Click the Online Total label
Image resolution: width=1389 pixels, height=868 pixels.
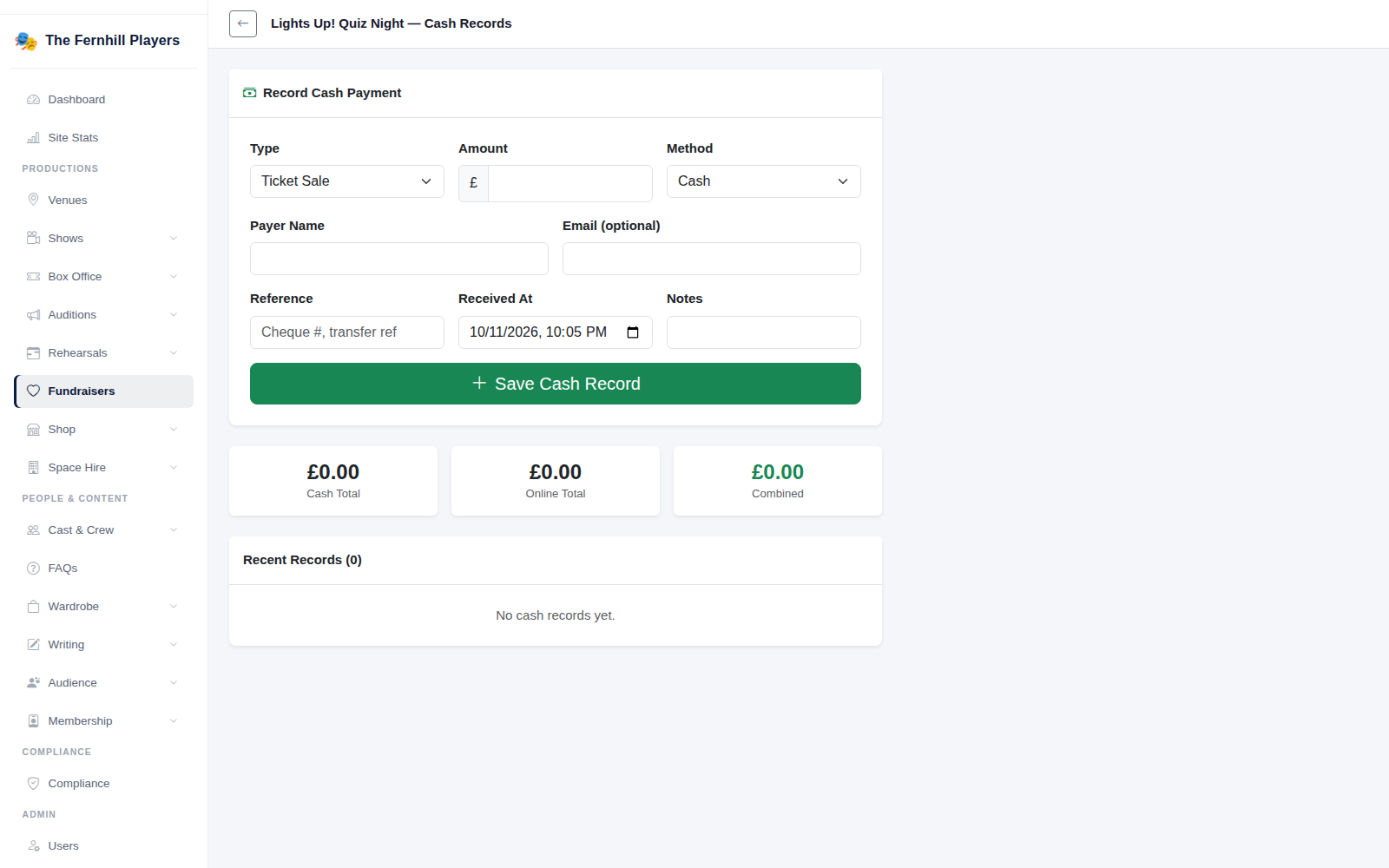tap(556, 494)
